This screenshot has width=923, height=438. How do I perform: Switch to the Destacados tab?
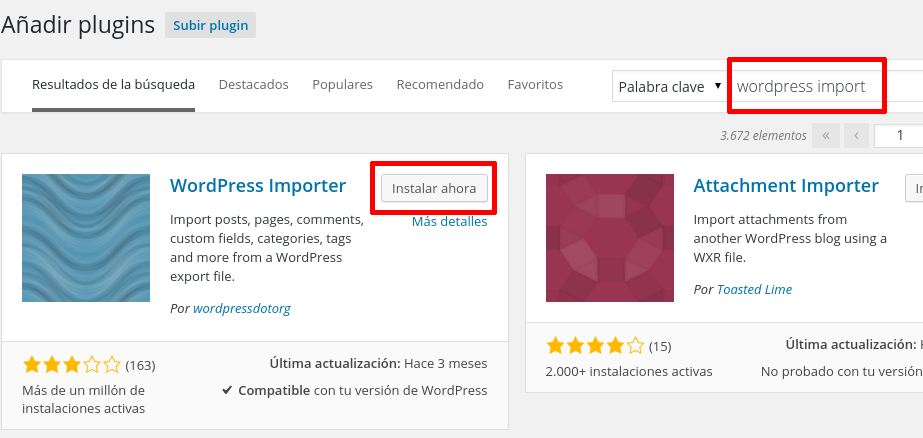tap(254, 85)
